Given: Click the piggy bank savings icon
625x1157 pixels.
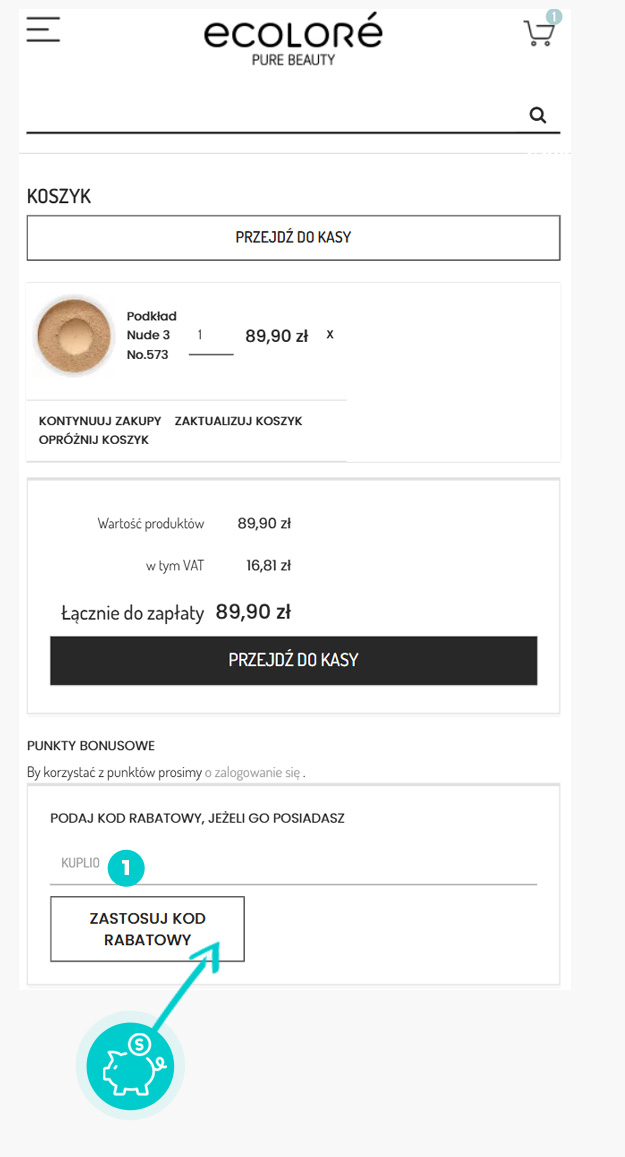Looking at the screenshot, I should 130,1064.
